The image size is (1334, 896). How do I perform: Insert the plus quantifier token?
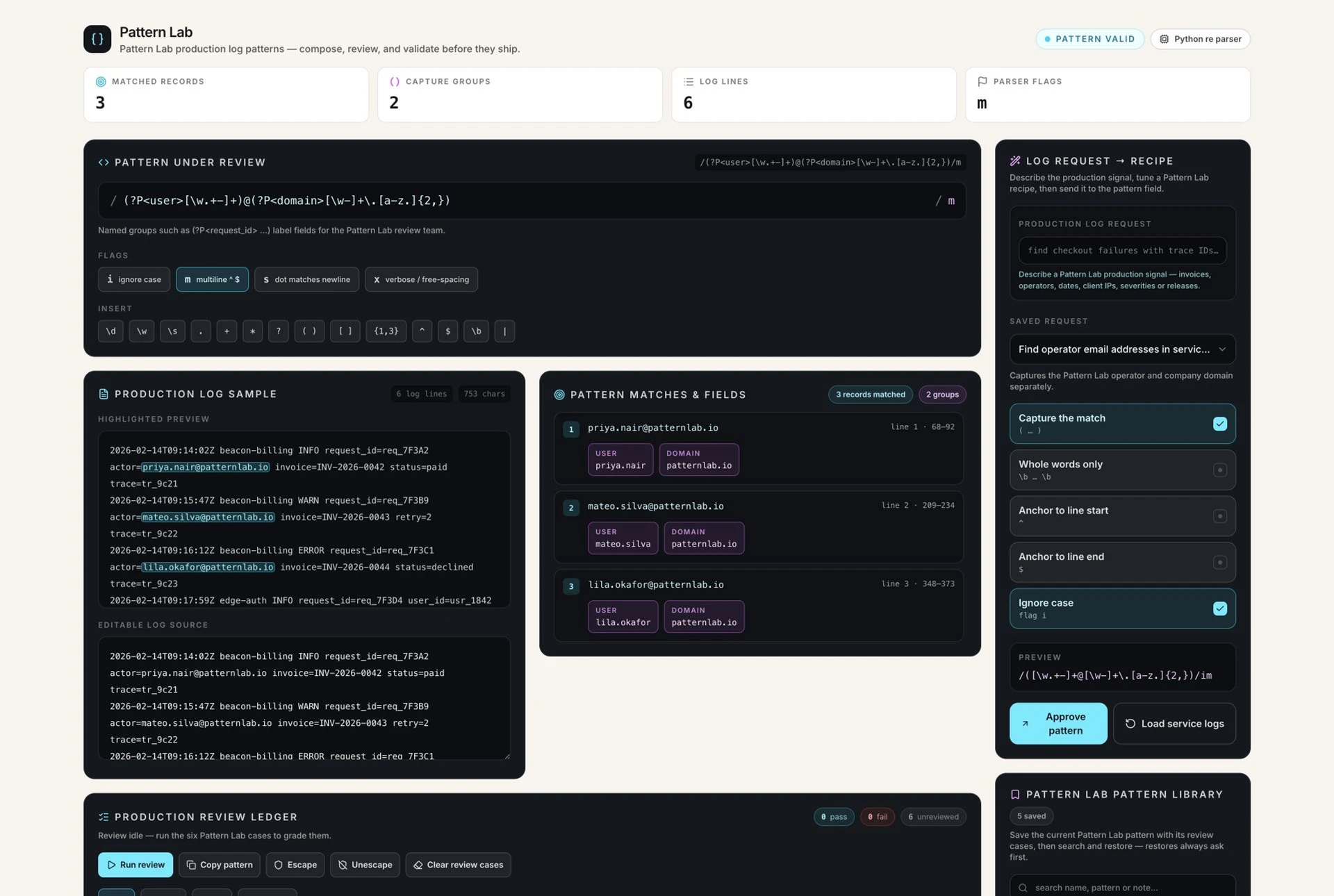click(x=227, y=331)
